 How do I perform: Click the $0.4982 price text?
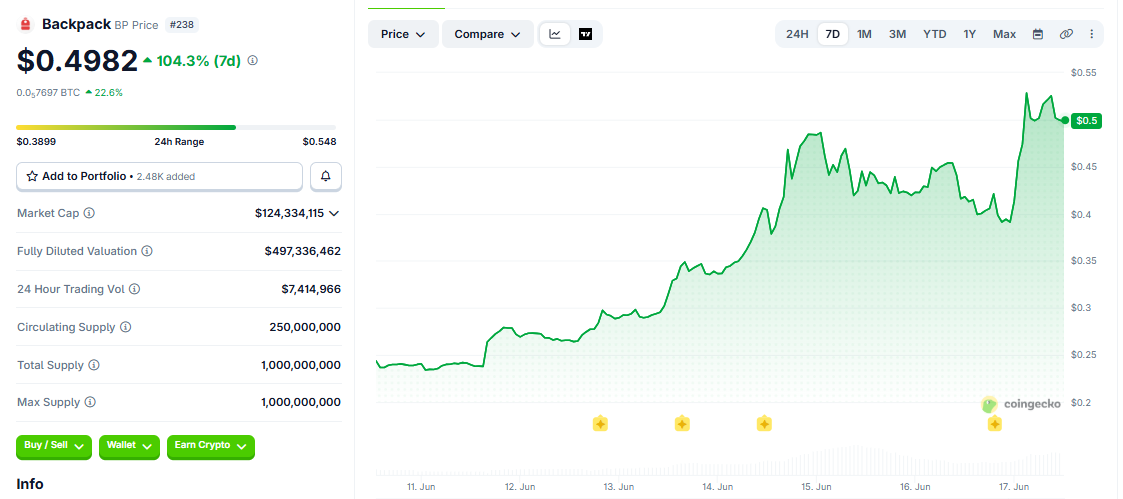pos(77,61)
